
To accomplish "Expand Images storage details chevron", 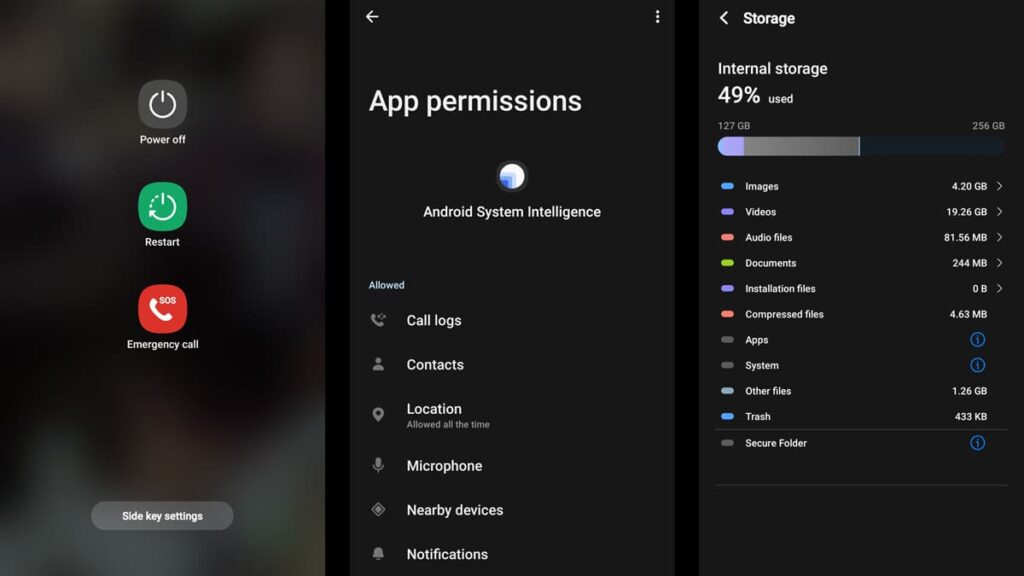I will tap(999, 187).
